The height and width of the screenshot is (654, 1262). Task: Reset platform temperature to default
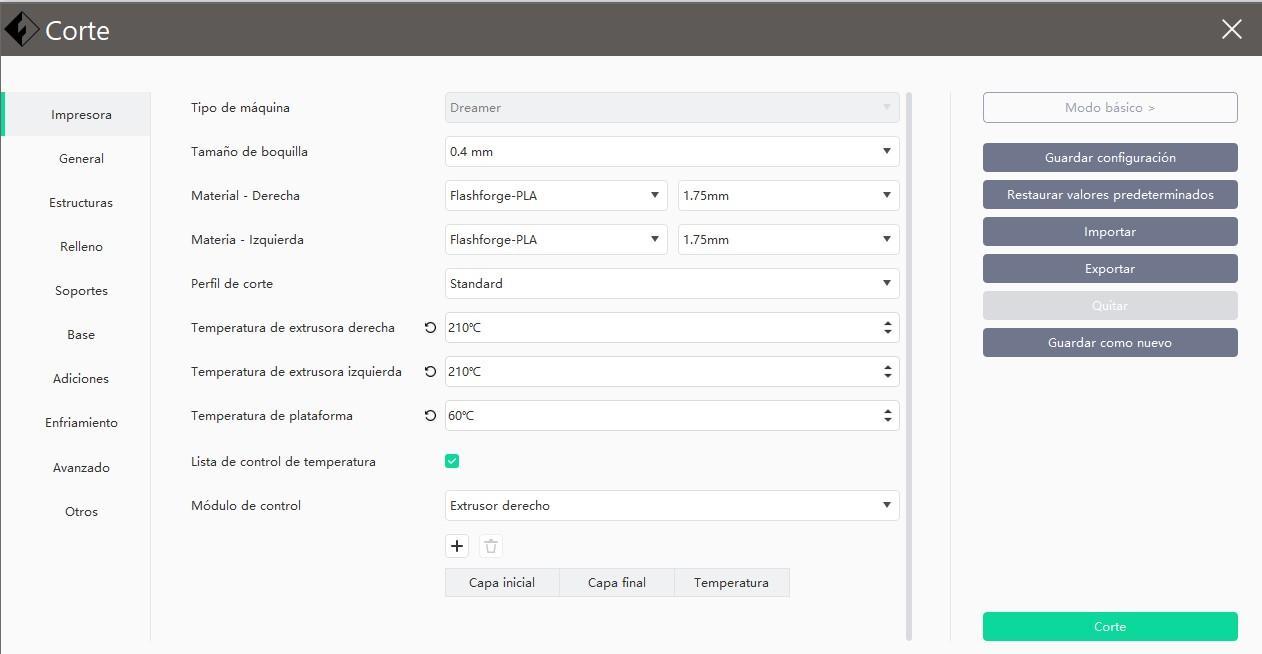click(430, 416)
